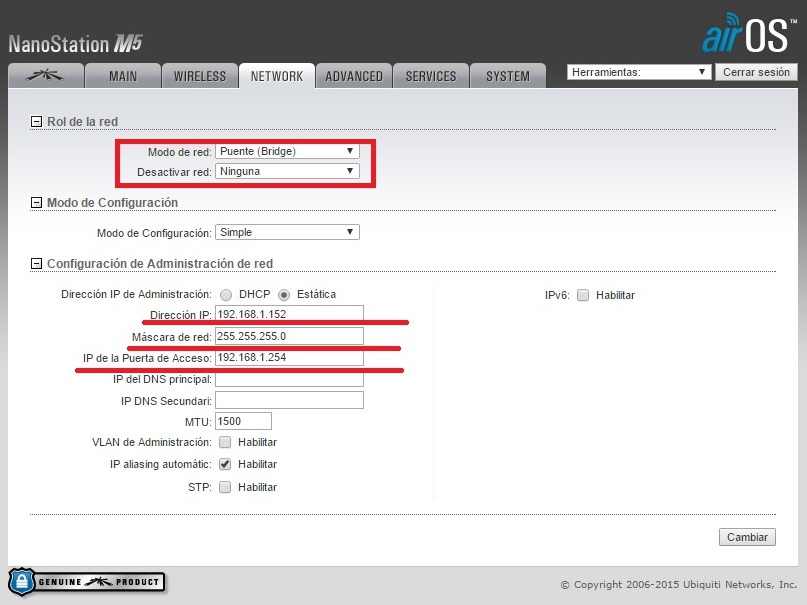Open the Ubiquiti logo tab
The width and height of the screenshot is (807, 605).
pos(46,76)
